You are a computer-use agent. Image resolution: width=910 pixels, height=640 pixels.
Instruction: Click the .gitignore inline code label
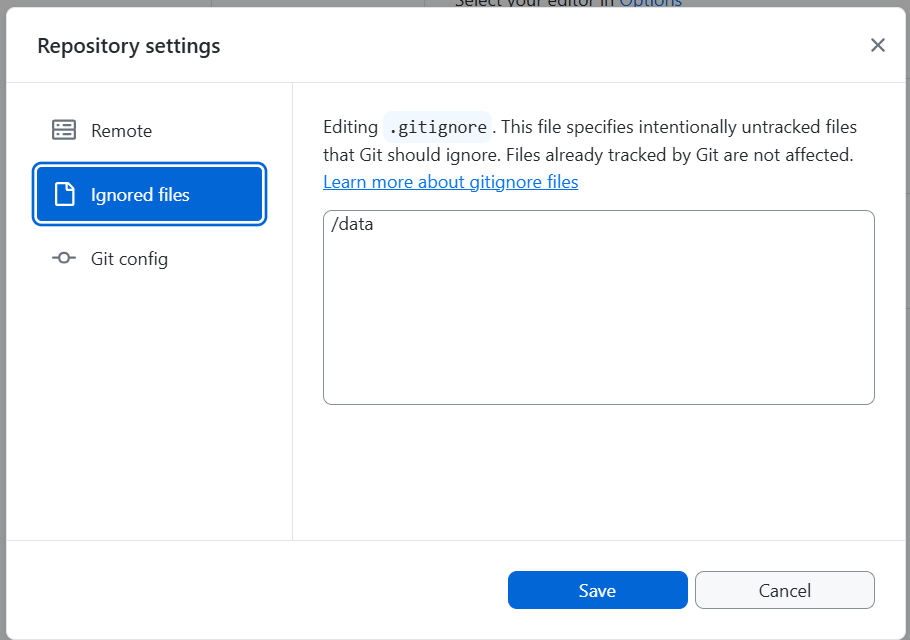pyautogui.click(x=438, y=127)
